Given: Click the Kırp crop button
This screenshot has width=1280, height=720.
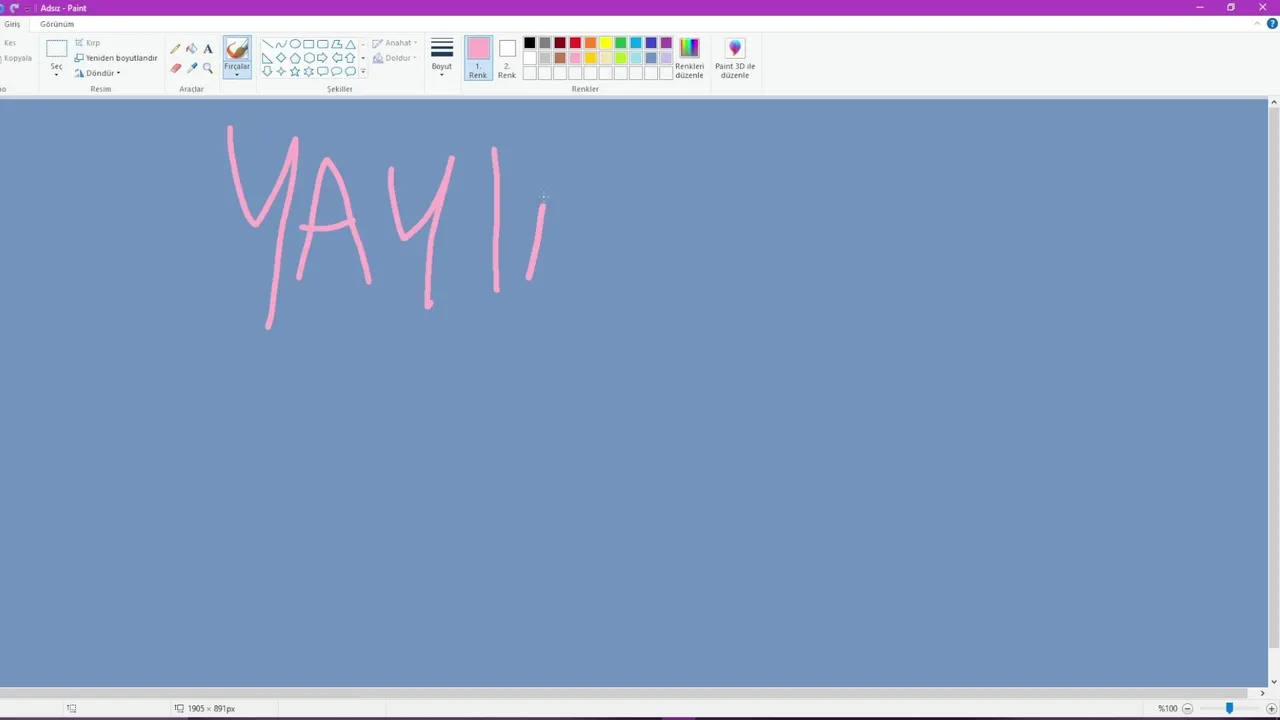Looking at the screenshot, I should (x=88, y=43).
